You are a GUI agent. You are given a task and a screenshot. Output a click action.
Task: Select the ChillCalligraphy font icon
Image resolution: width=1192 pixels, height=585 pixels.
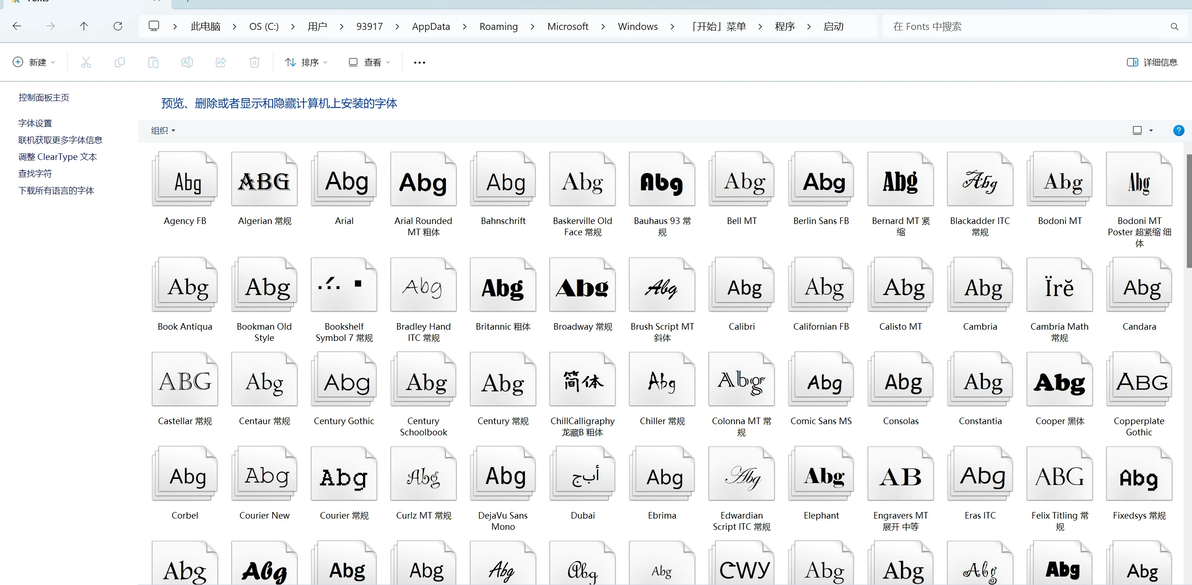582,379
